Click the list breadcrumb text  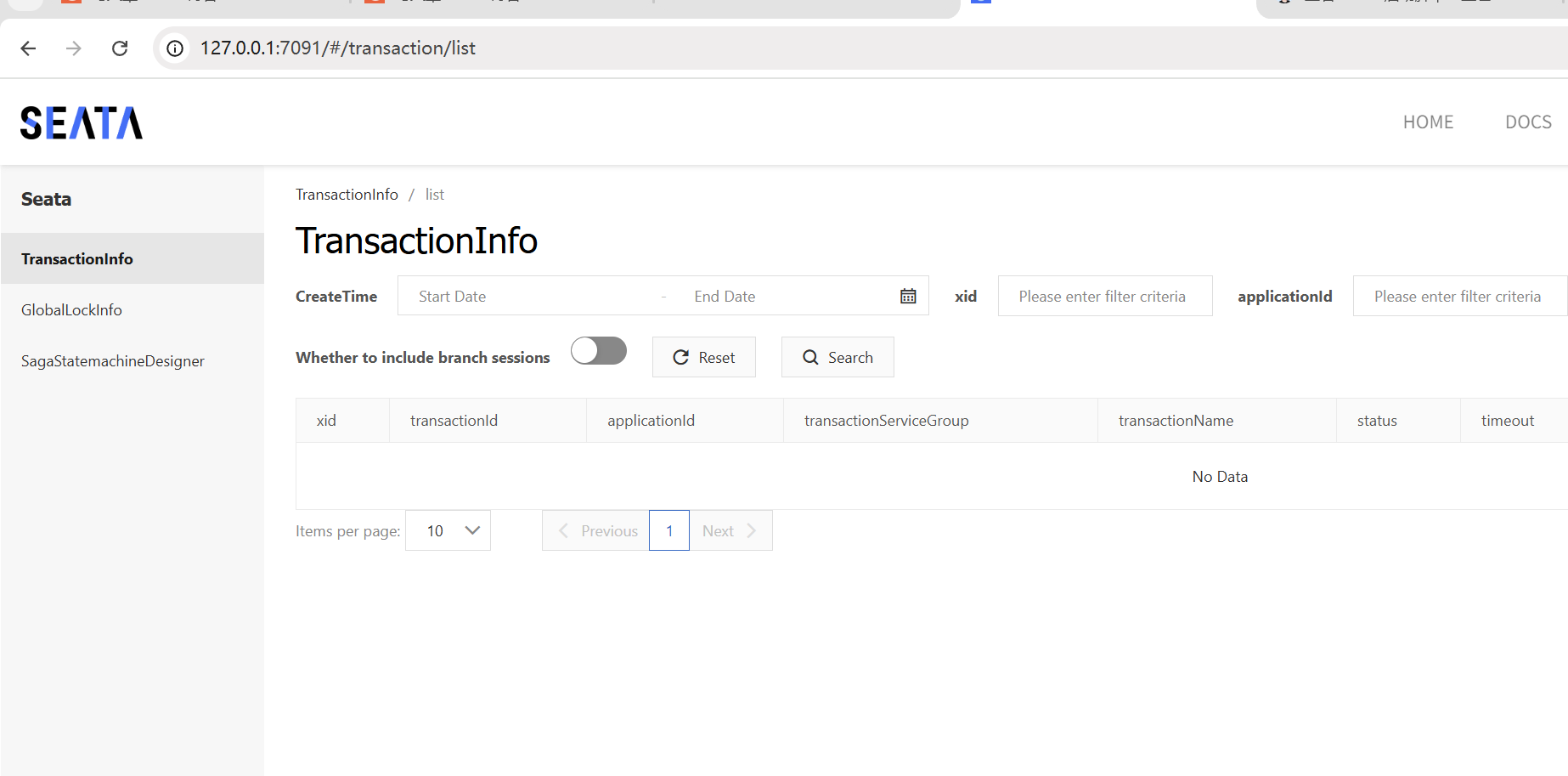tap(435, 195)
